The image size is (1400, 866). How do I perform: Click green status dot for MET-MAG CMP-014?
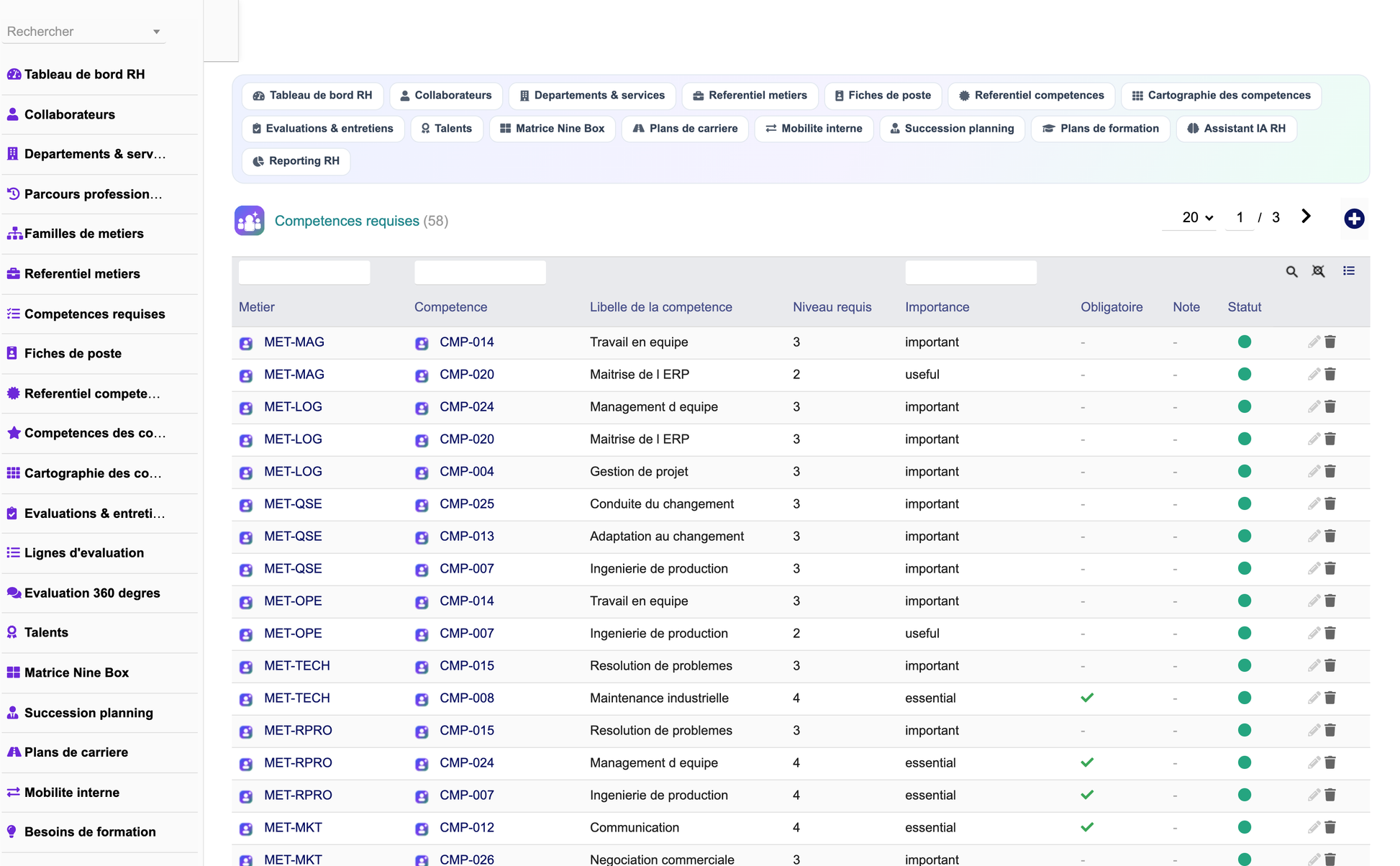click(1244, 342)
